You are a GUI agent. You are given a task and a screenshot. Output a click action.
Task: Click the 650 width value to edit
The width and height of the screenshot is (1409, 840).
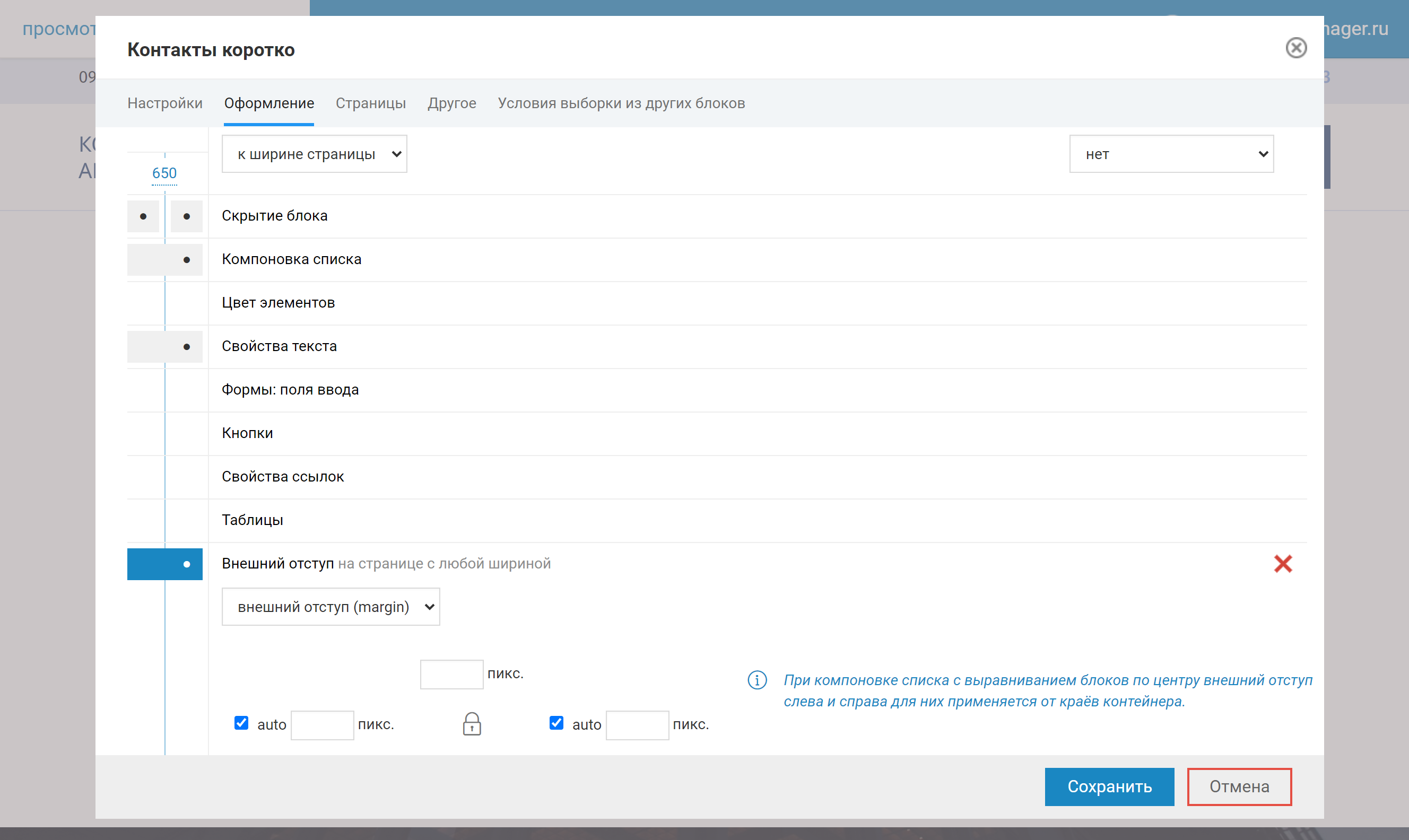point(164,173)
